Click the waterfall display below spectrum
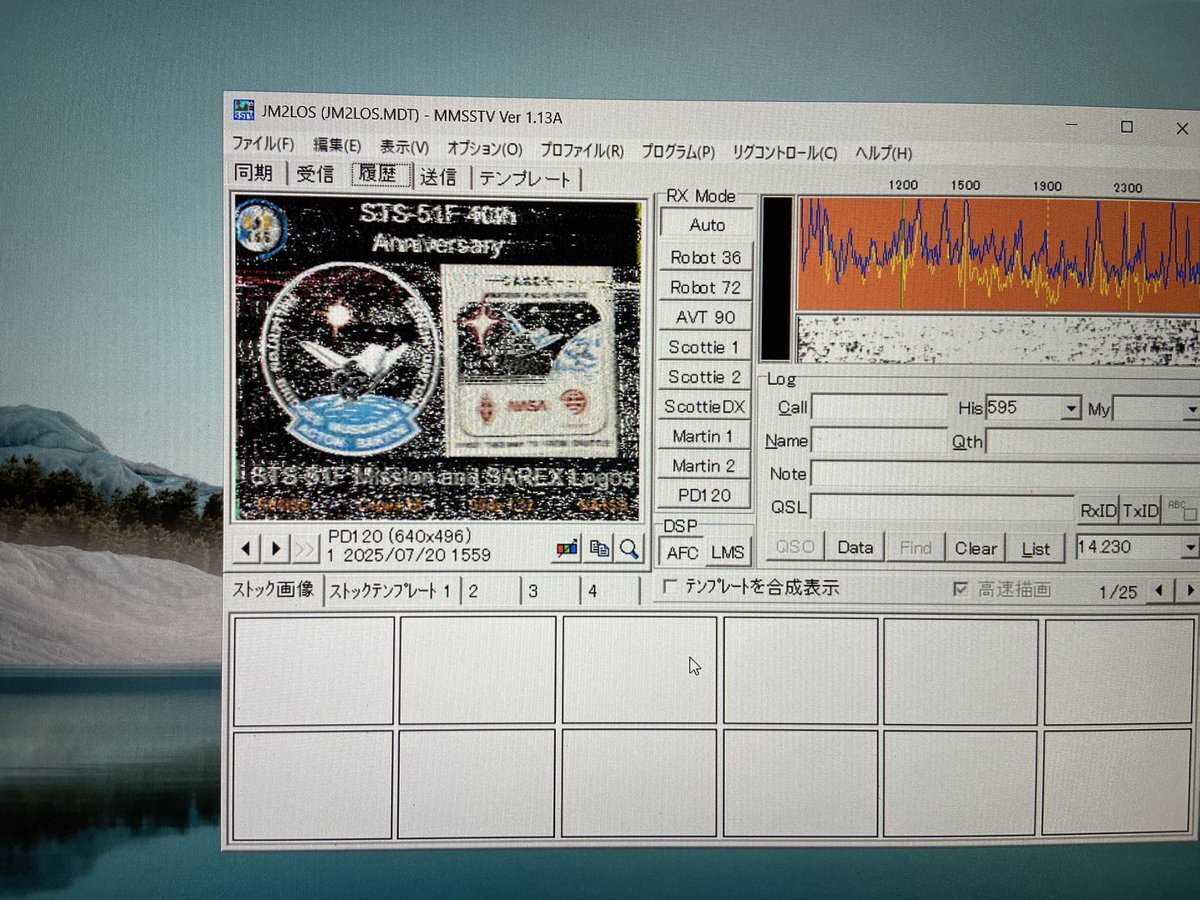This screenshot has height=900, width=1200. (x=998, y=339)
